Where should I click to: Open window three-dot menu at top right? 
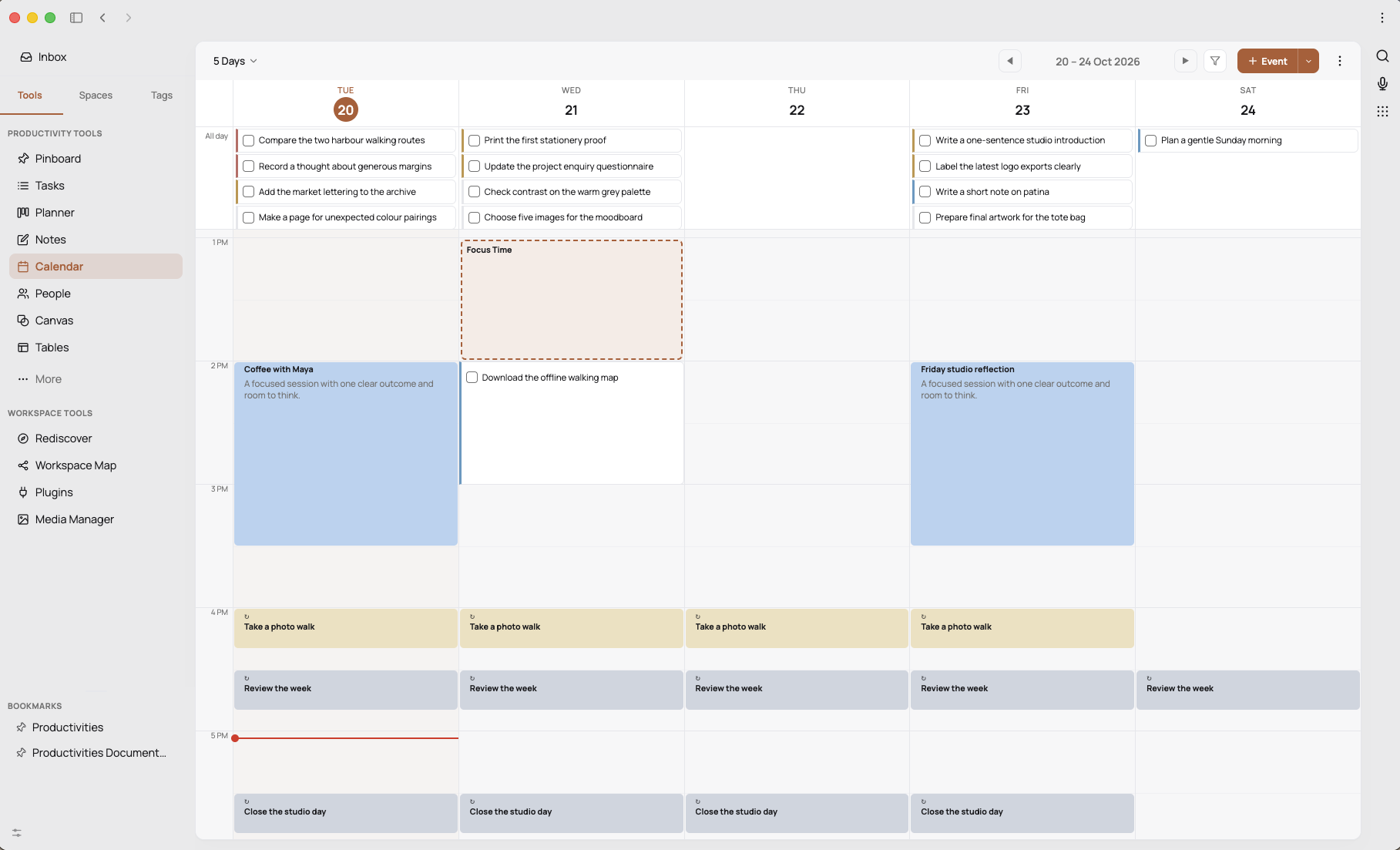(x=1382, y=18)
